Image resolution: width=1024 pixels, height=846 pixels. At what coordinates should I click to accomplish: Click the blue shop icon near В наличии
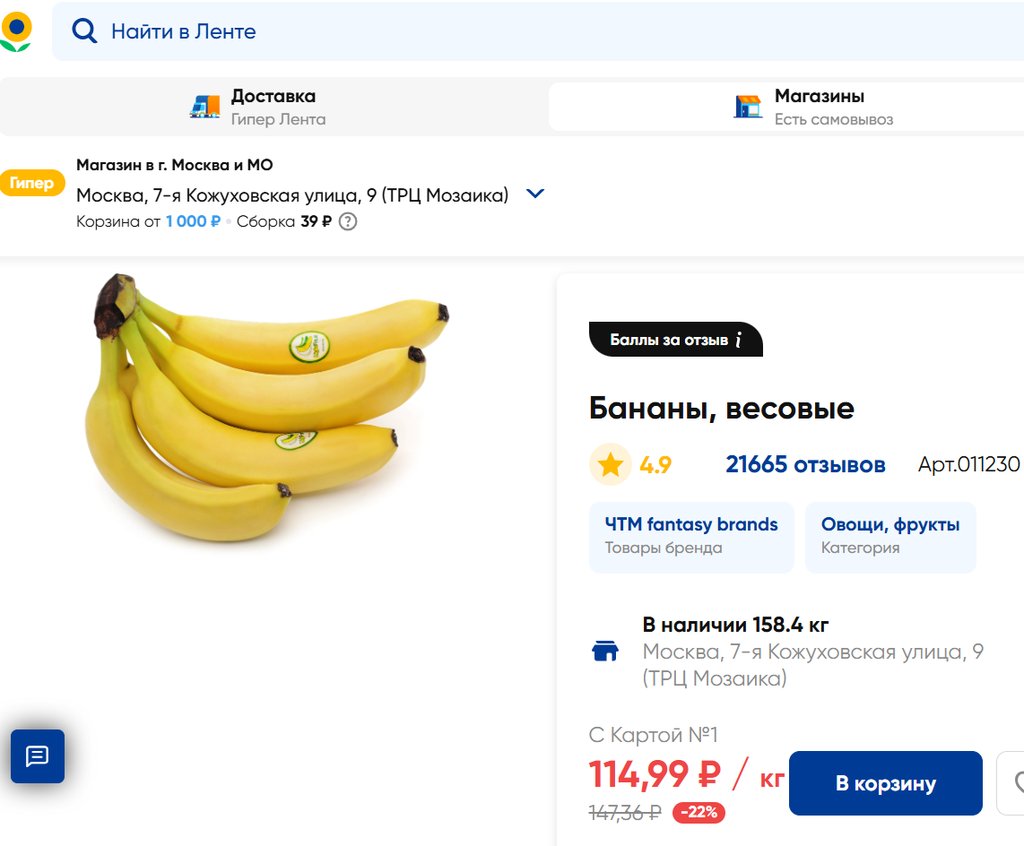[x=605, y=652]
